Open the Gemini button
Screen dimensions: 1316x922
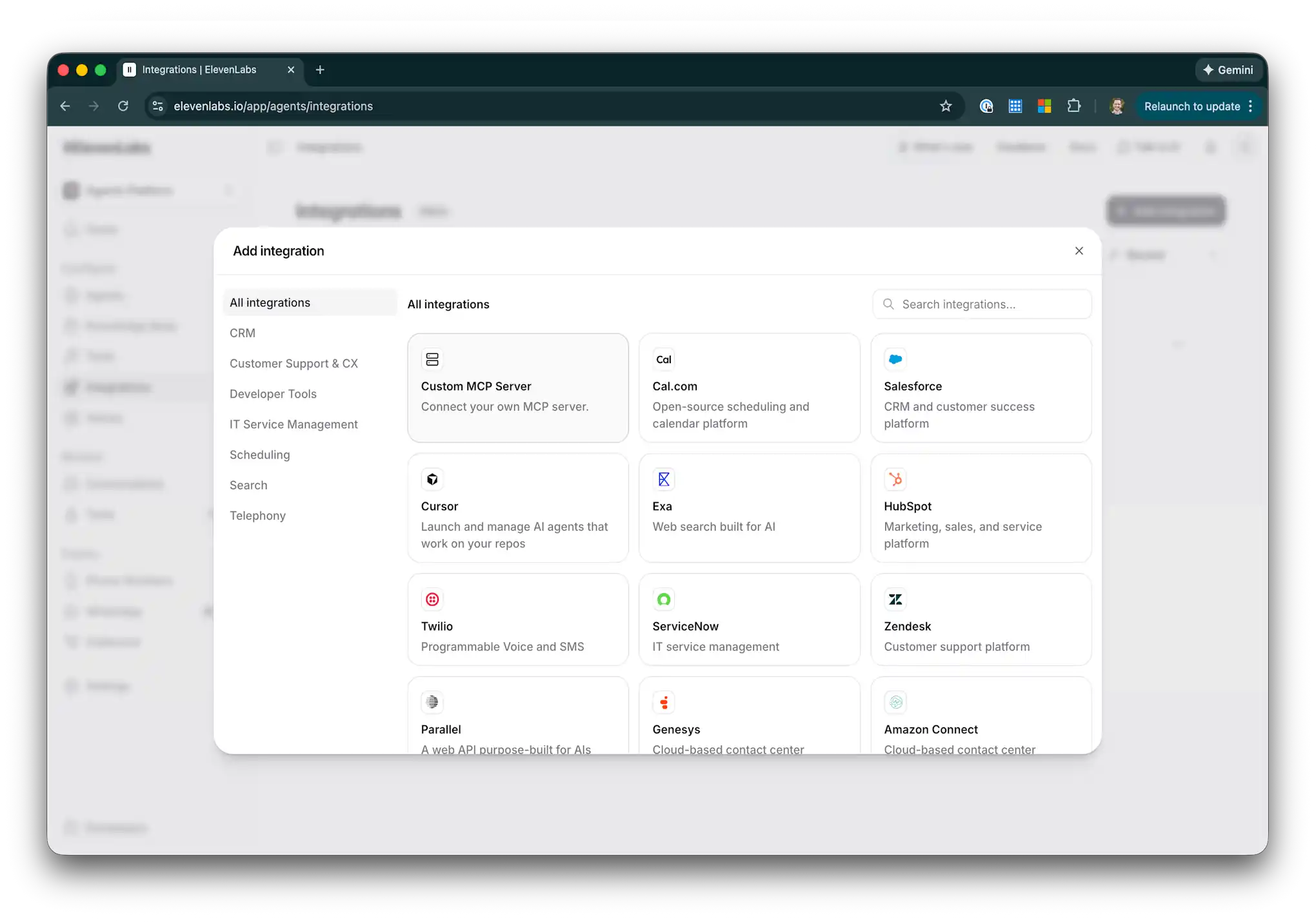pyautogui.click(x=1228, y=70)
